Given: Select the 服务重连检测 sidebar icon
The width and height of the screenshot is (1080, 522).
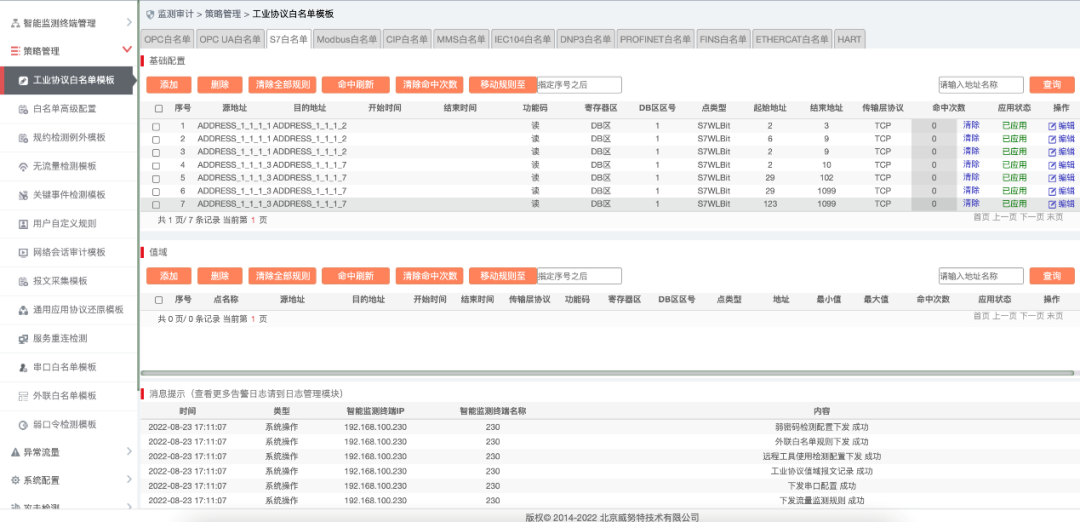Looking at the screenshot, I should coord(23,339).
